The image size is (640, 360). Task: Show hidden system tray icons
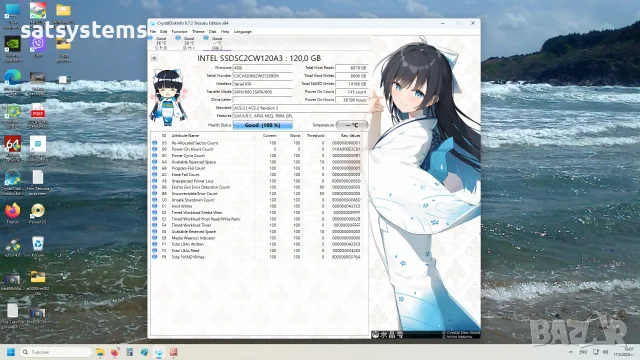(571, 352)
